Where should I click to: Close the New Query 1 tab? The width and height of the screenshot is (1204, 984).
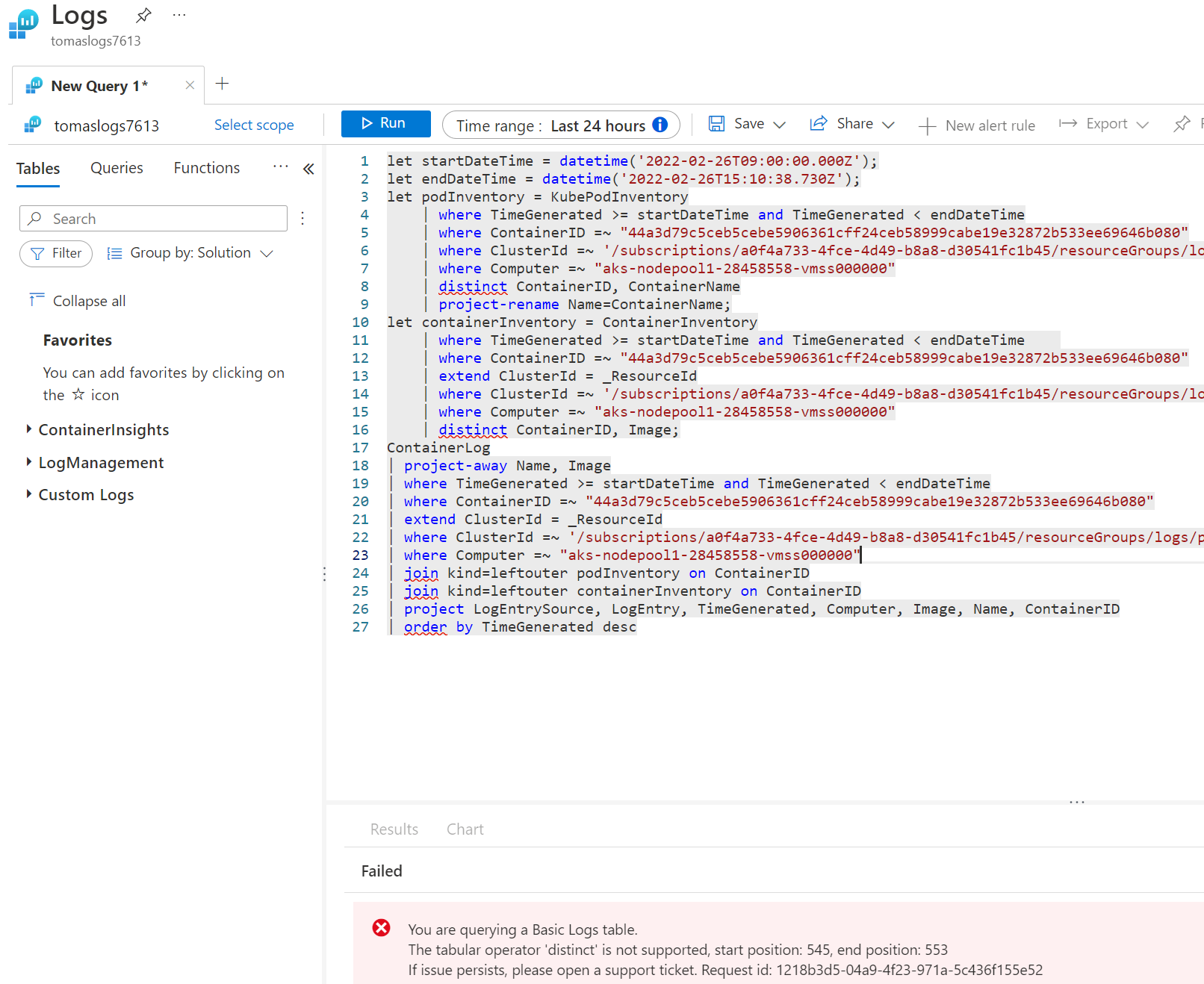[190, 85]
